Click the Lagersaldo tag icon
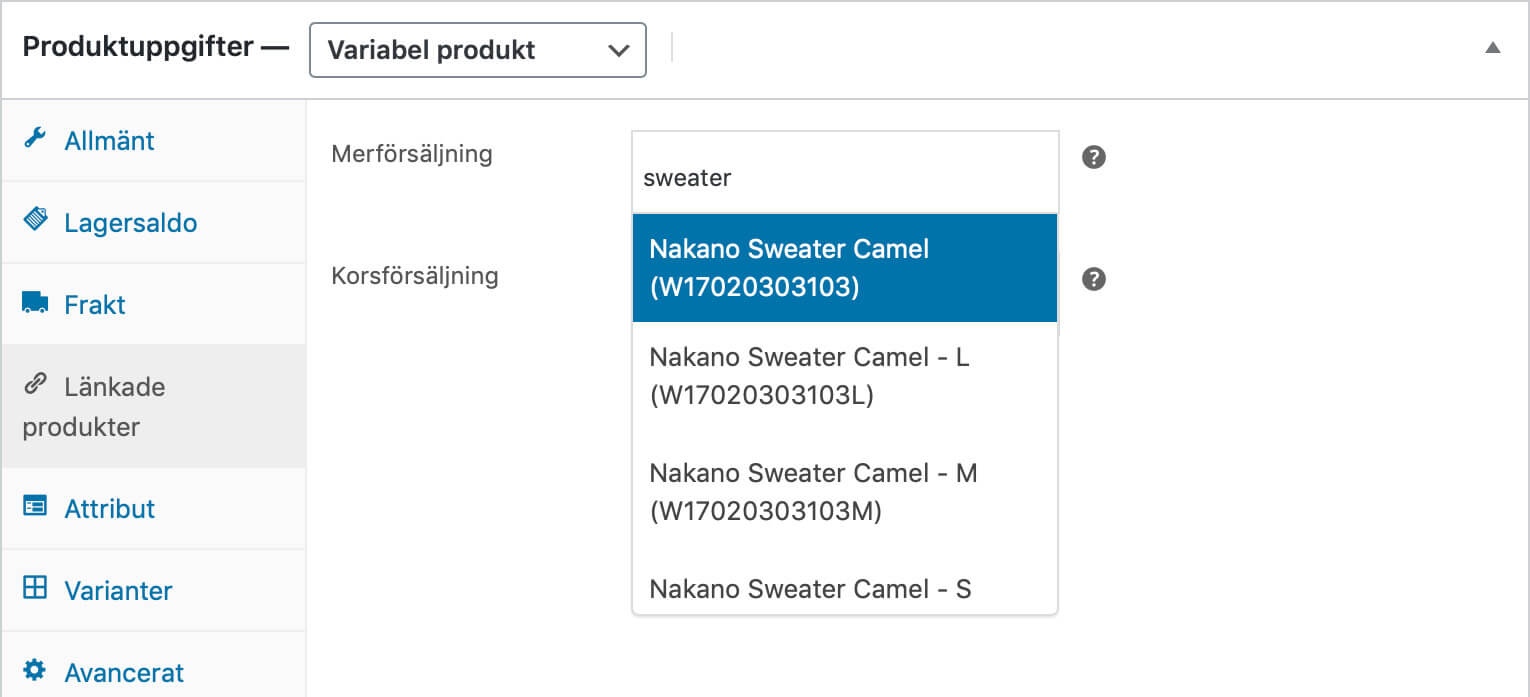The height and width of the screenshot is (697, 1530). (x=35, y=221)
